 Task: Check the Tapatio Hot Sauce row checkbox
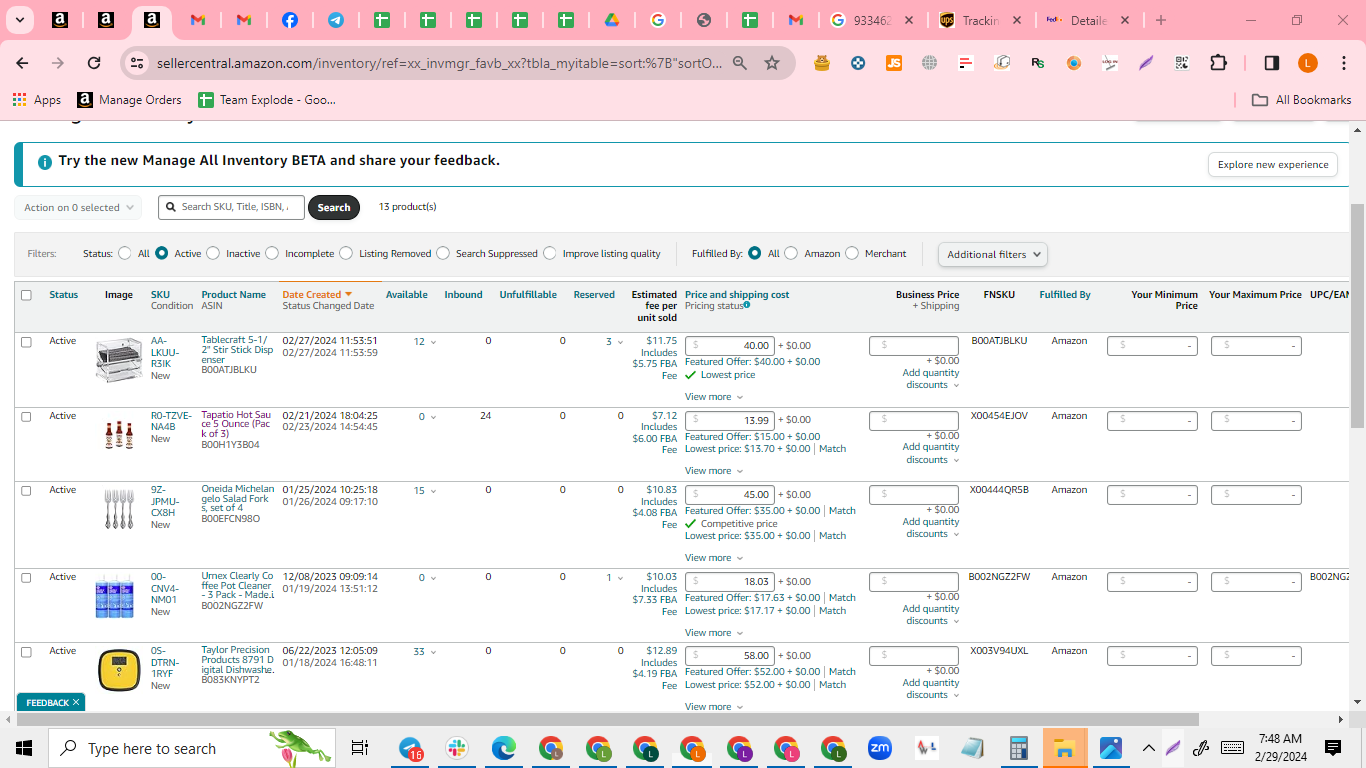(26, 416)
